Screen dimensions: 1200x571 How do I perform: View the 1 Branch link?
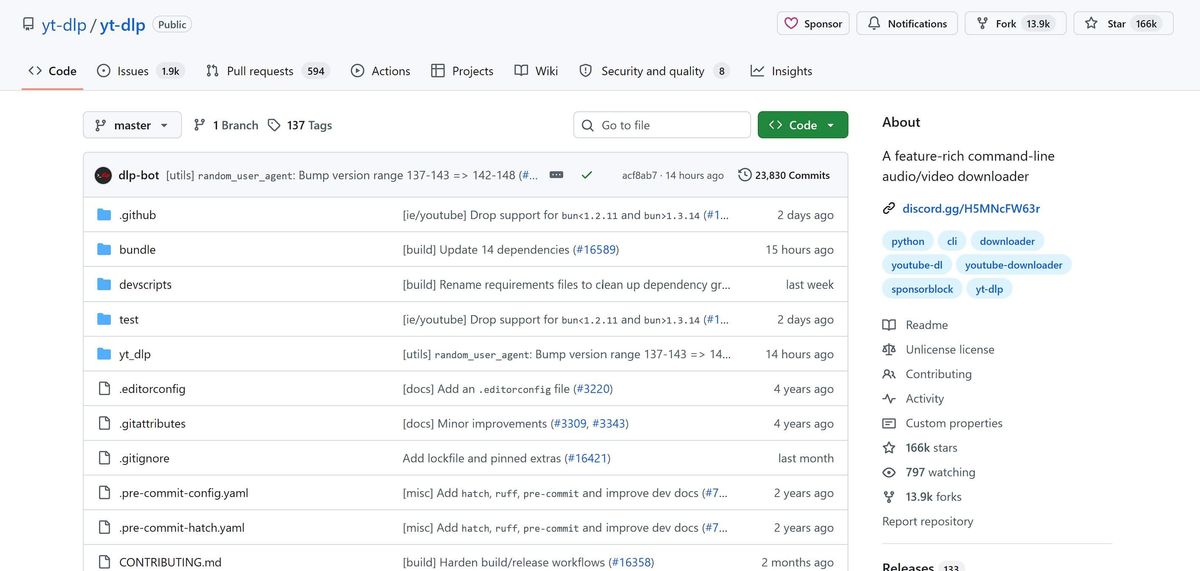tap(226, 125)
